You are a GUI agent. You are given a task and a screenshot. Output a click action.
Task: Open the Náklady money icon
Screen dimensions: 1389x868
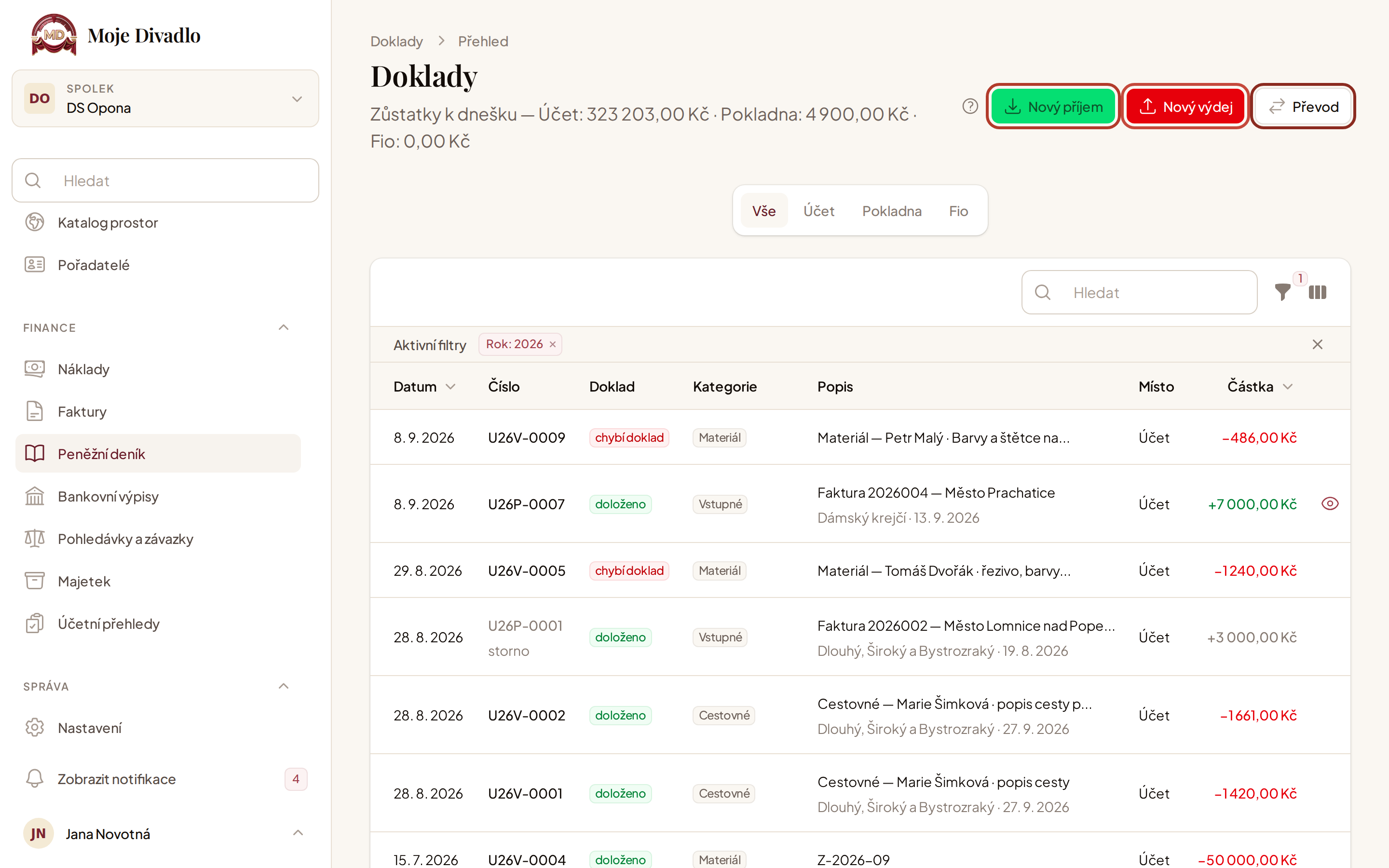coord(34,368)
